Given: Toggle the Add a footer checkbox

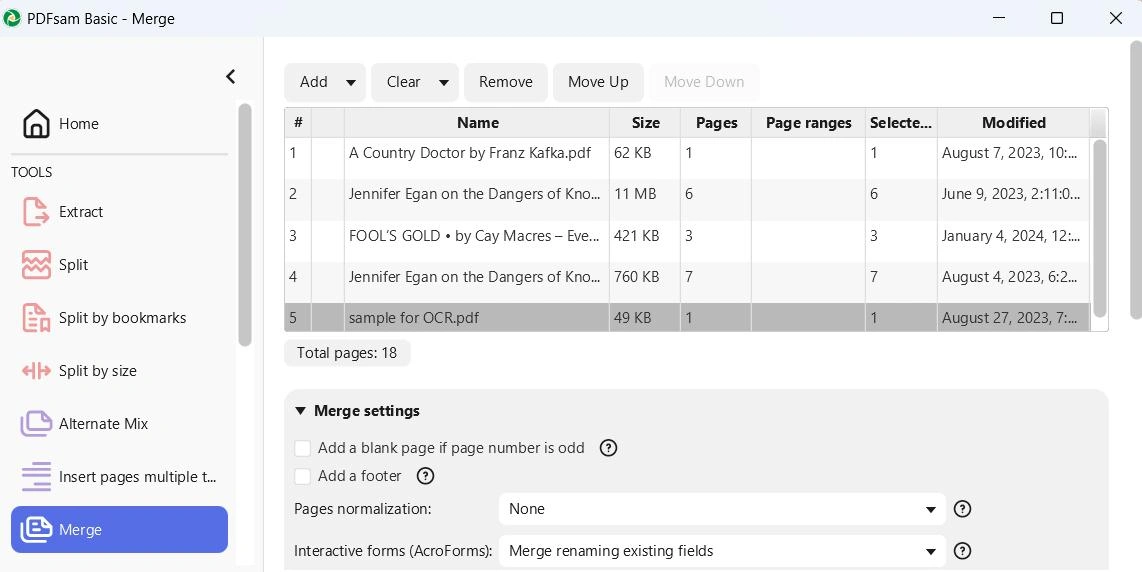Looking at the screenshot, I should pyautogui.click(x=303, y=476).
